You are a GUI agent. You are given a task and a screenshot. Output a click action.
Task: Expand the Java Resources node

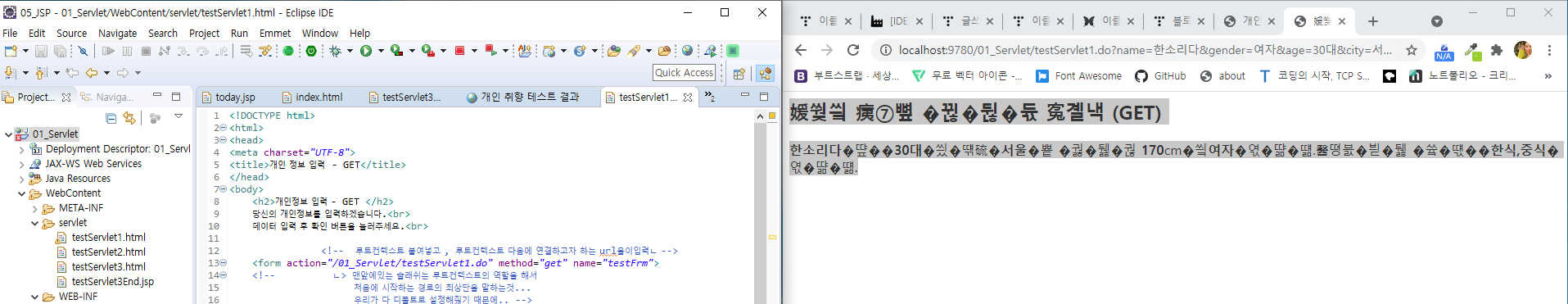coord(21,179)
